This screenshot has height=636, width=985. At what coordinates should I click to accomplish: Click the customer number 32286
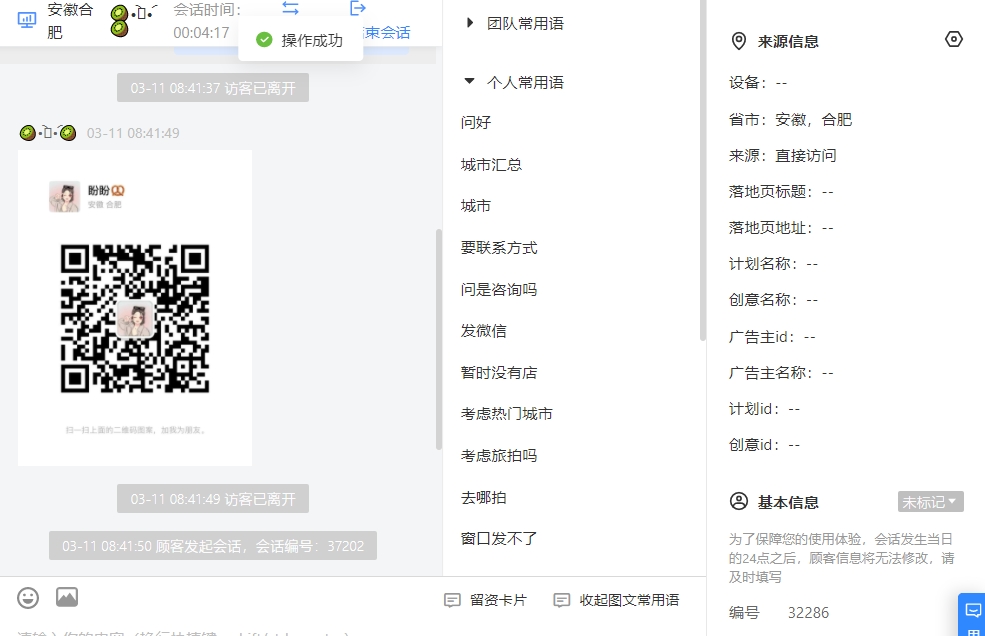[808, 613]
